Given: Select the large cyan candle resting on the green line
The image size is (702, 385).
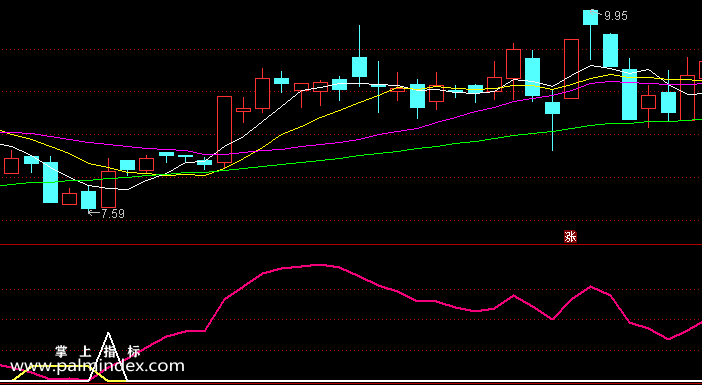Looking at the screenshot, I should (629, 94).
